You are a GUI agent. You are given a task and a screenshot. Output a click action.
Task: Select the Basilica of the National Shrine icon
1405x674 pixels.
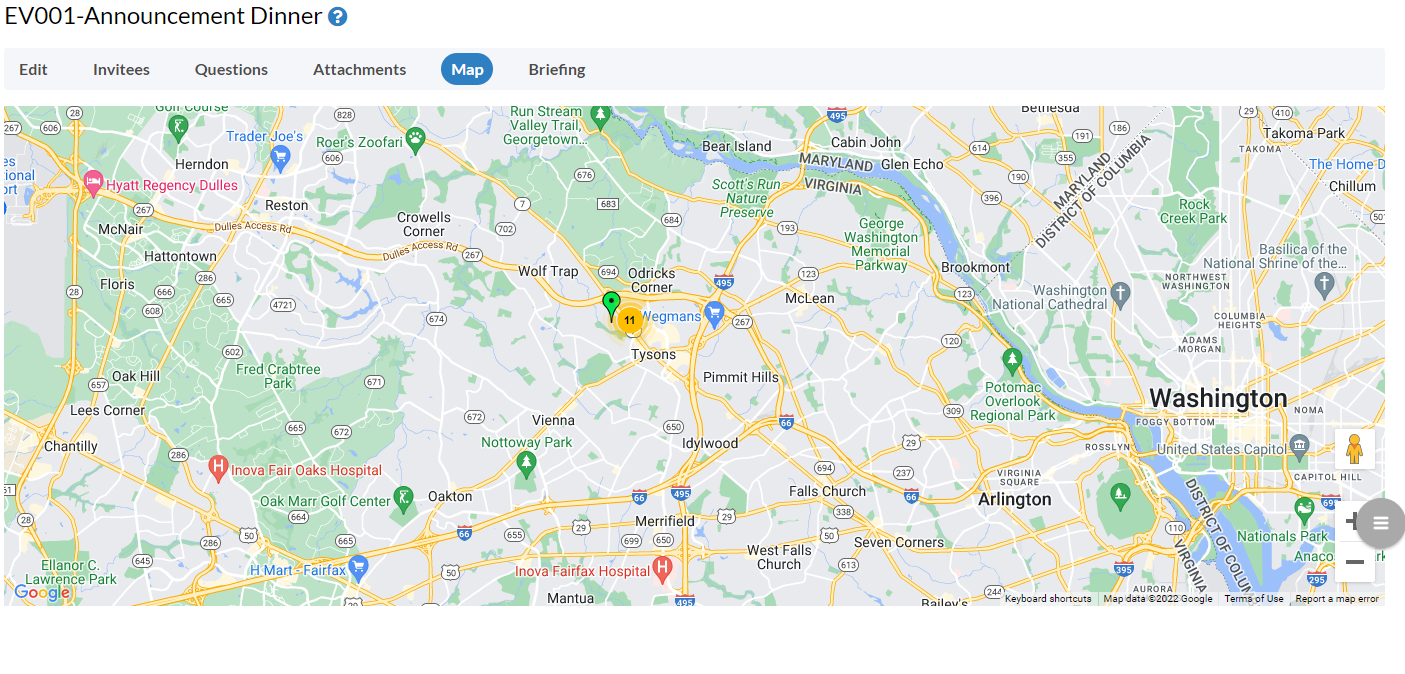click(x=1325, y=284)
